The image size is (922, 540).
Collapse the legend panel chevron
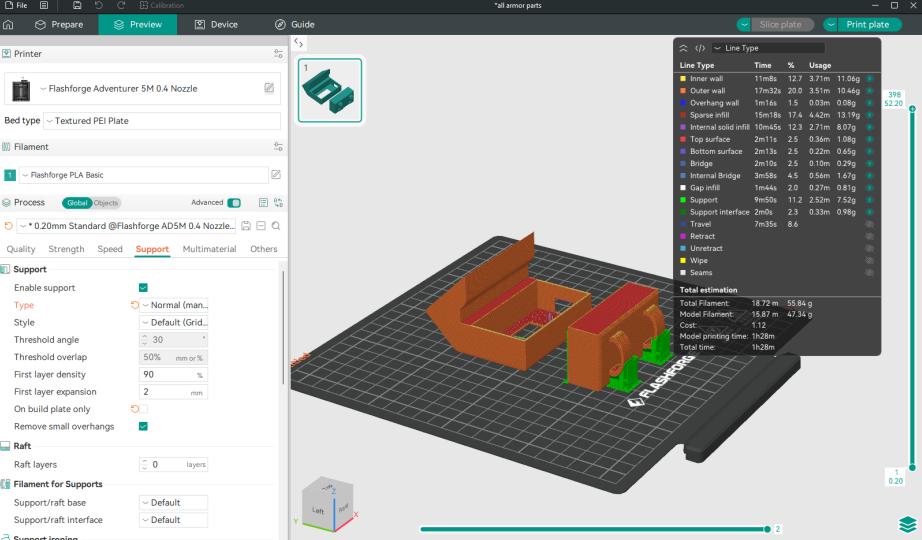(x=683, y=48)
